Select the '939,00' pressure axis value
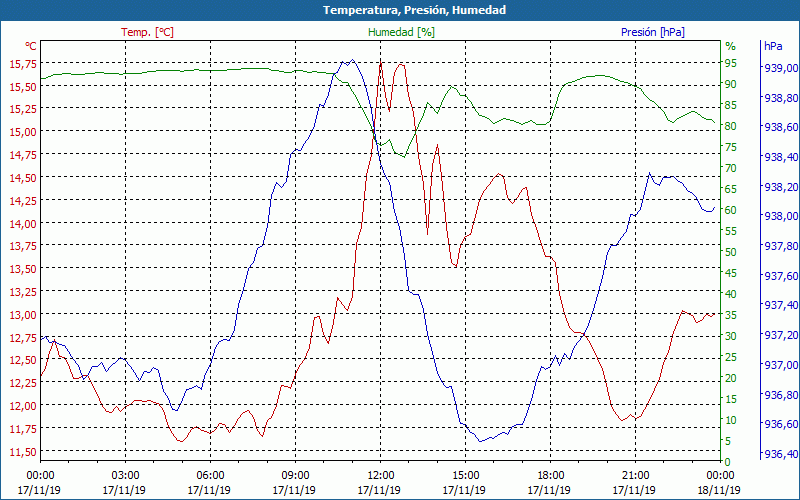The height and width of the screenshot is (500, 800). pyautogui.click(x=780, y=68)
